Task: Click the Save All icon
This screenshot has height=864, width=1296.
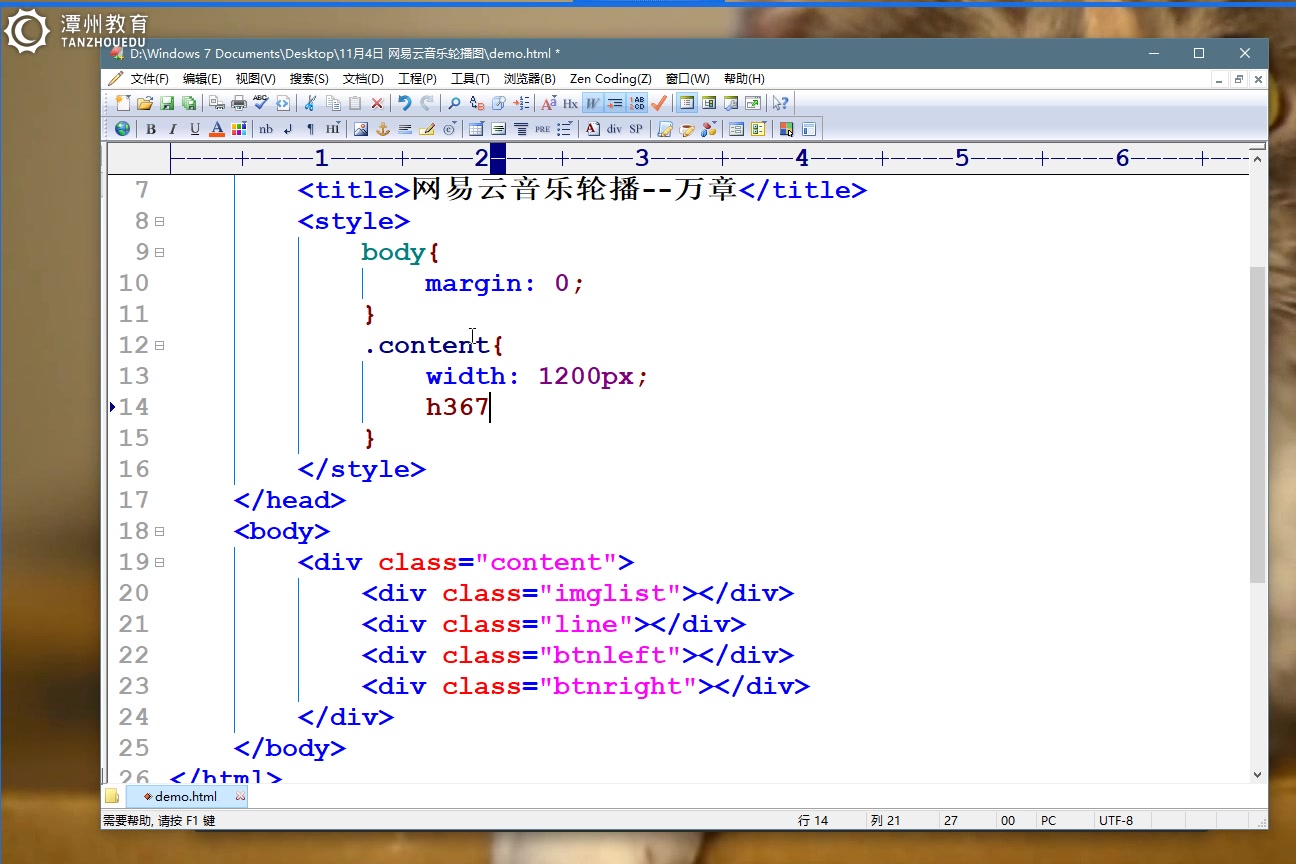Action: coord(189,103)
